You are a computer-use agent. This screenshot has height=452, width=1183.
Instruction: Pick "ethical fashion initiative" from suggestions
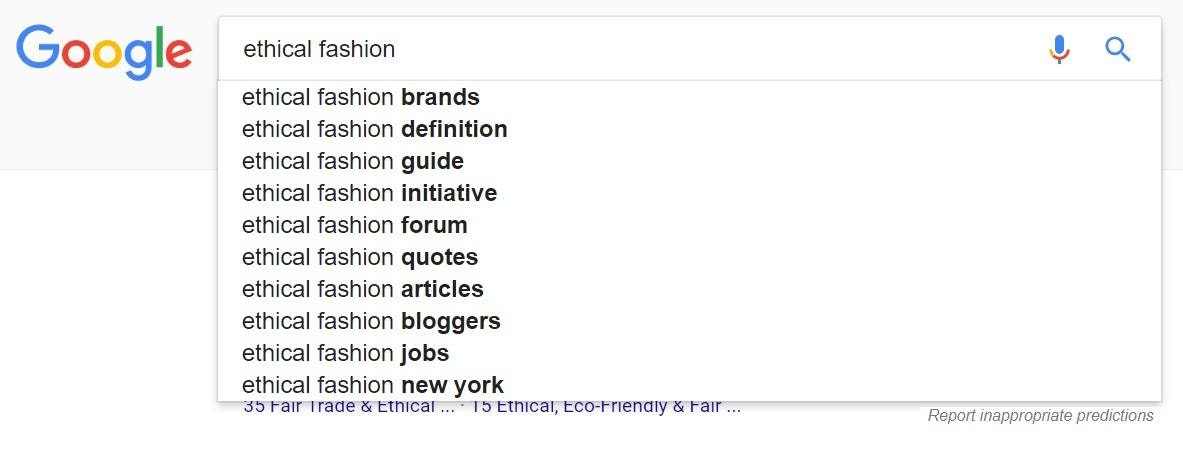click(370, 194)
